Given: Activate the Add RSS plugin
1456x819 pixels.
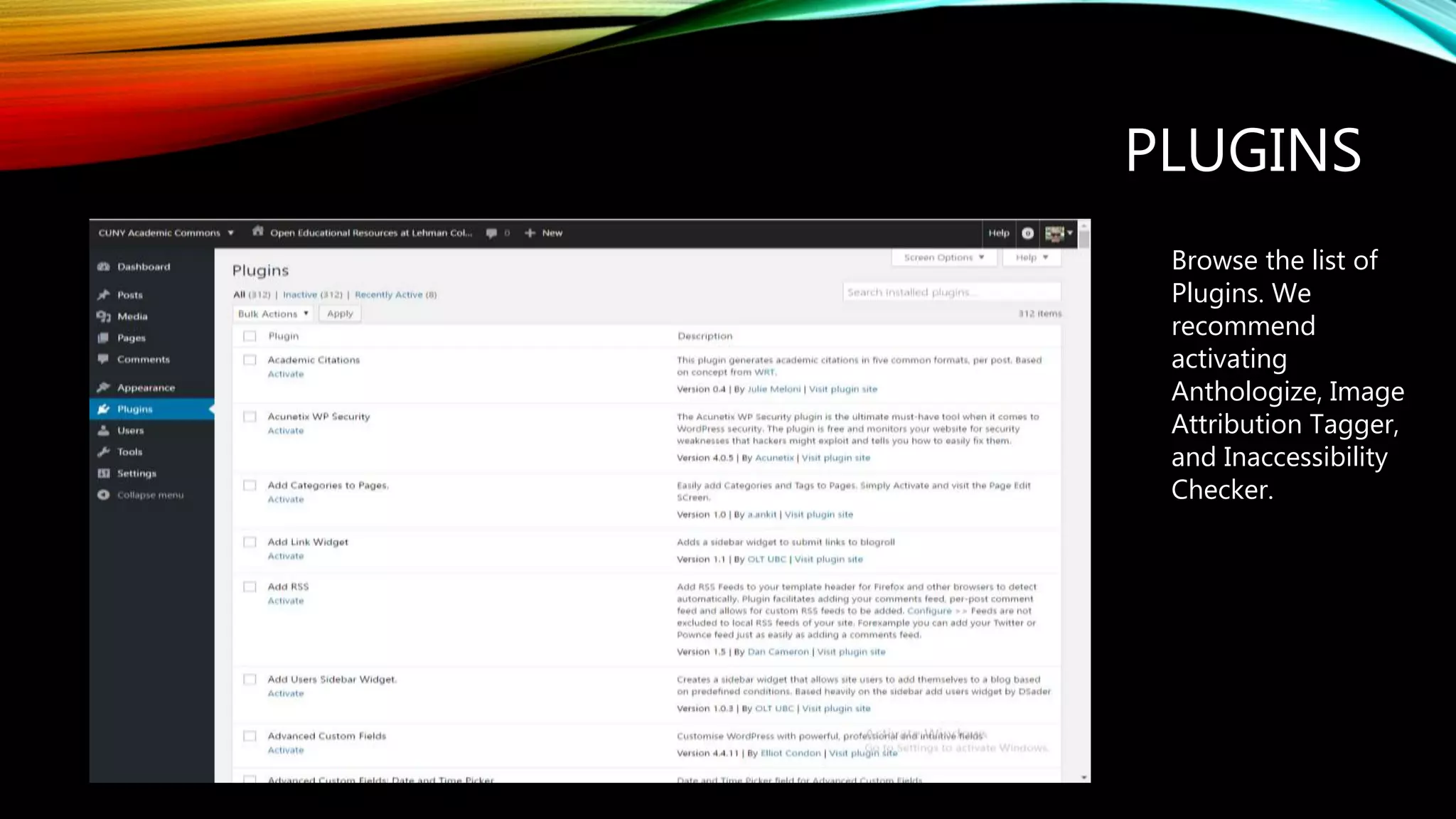Looking at the screenshot, I should (286, 601).
